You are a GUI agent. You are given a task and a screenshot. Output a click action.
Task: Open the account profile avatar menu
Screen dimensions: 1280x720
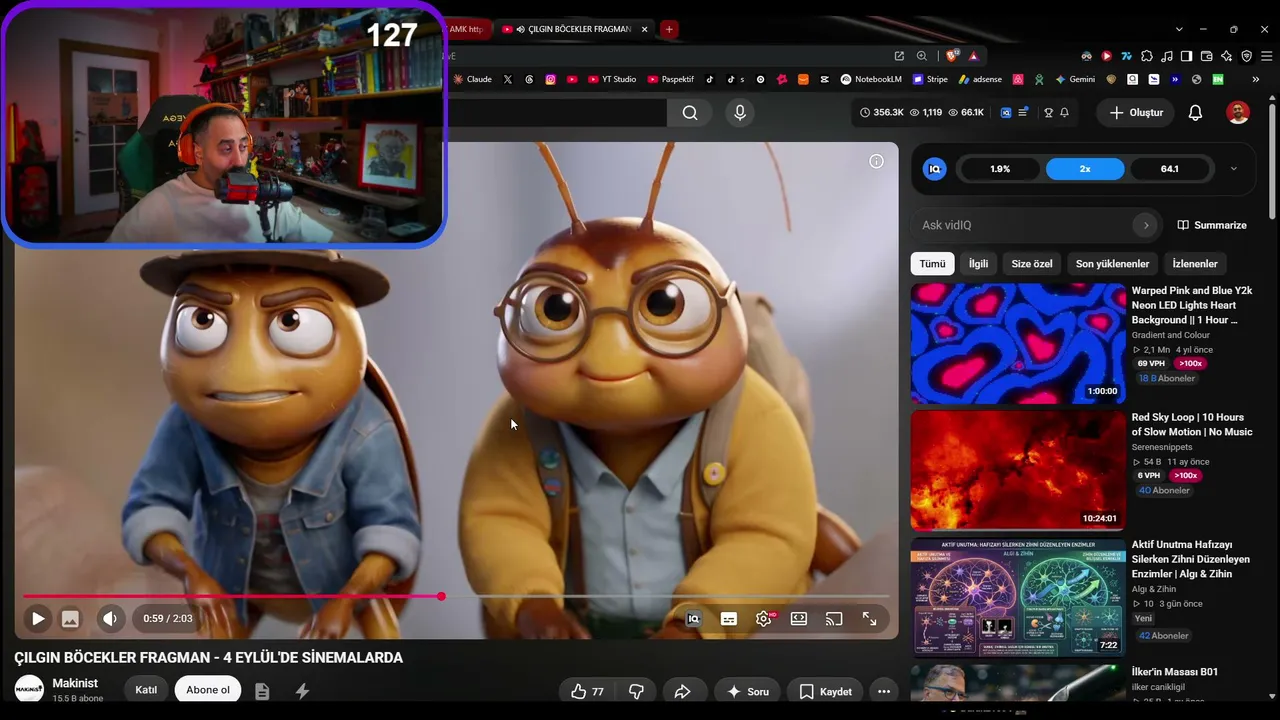[1238, 113]
